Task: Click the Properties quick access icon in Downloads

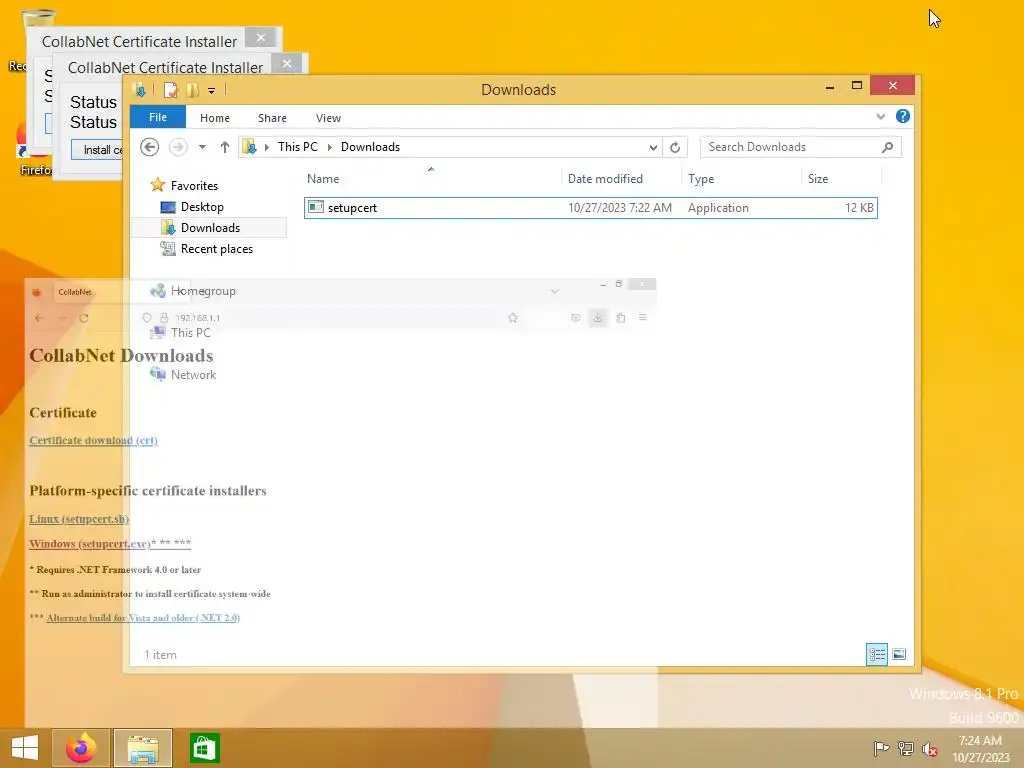Action: 171,90
